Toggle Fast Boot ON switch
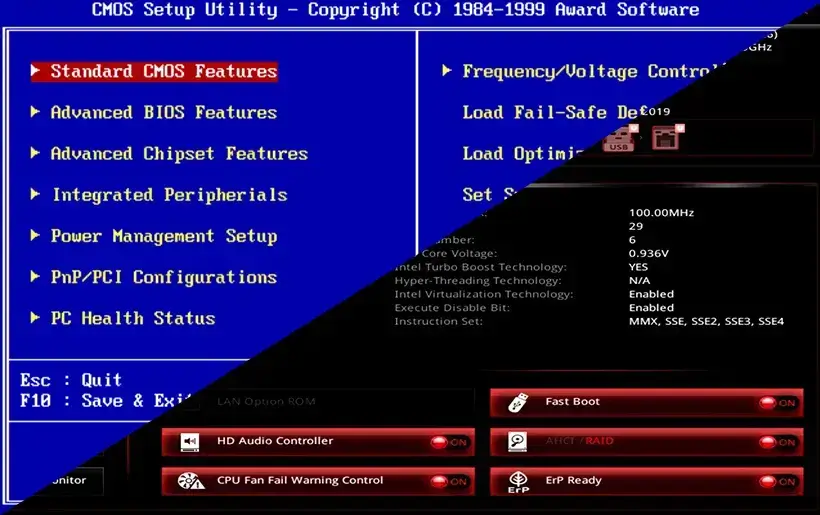This screenshot has width=820, height=515. 778,403
